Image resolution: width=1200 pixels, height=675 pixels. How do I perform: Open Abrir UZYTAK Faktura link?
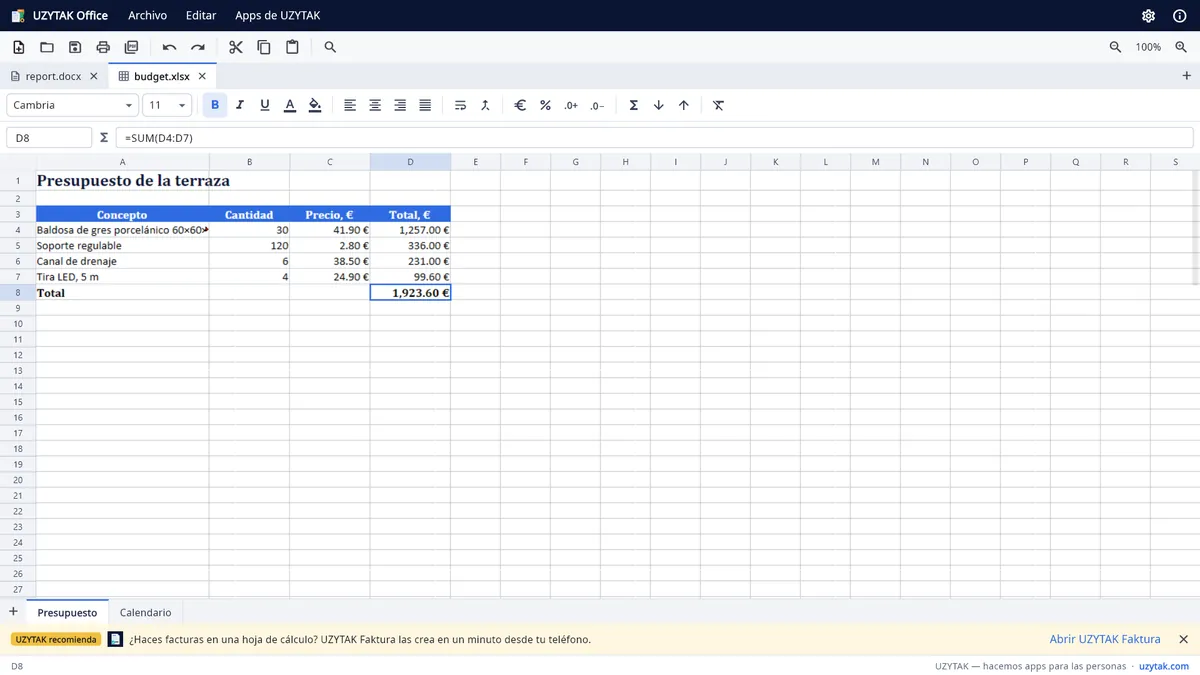[x=1105, y=639]
